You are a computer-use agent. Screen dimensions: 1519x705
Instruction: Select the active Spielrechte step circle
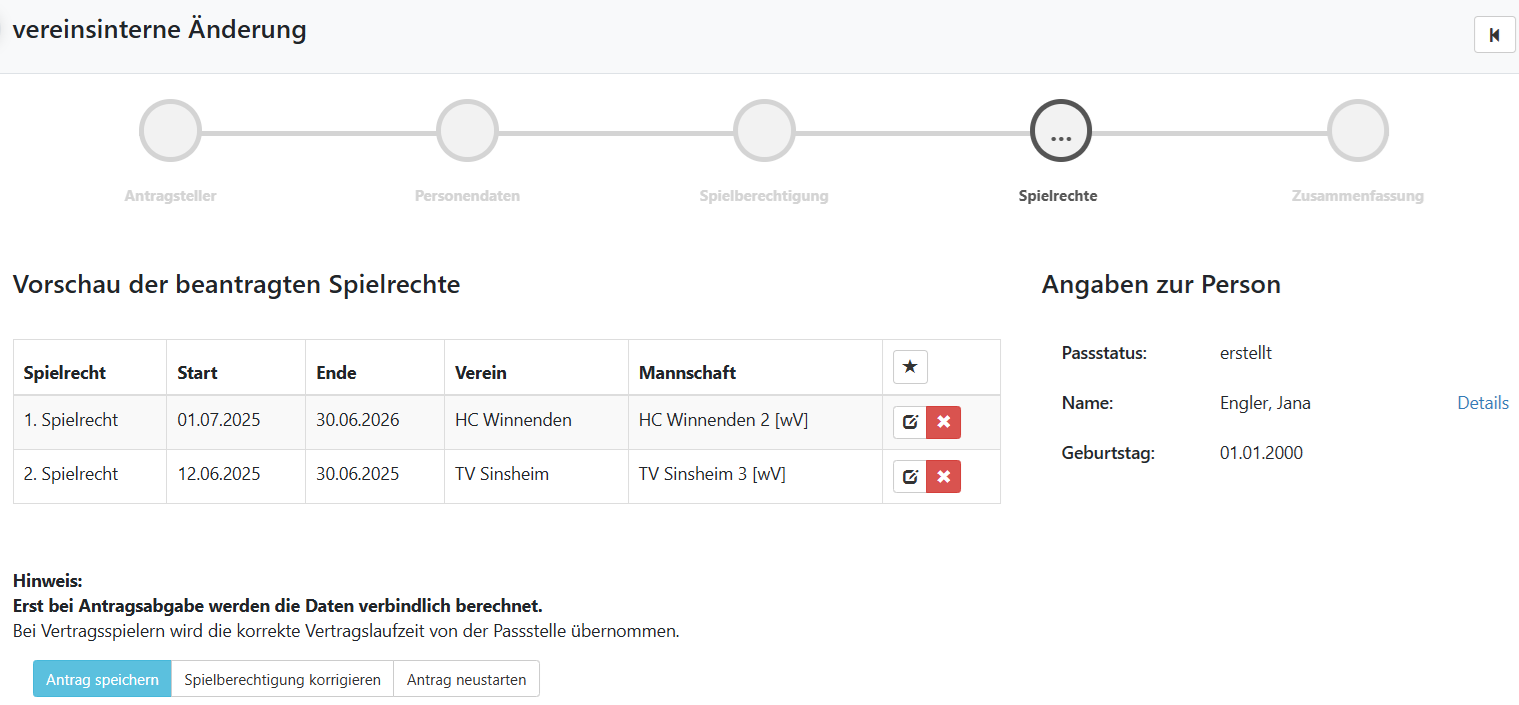pyautogui.click(x=1060, y=131)
